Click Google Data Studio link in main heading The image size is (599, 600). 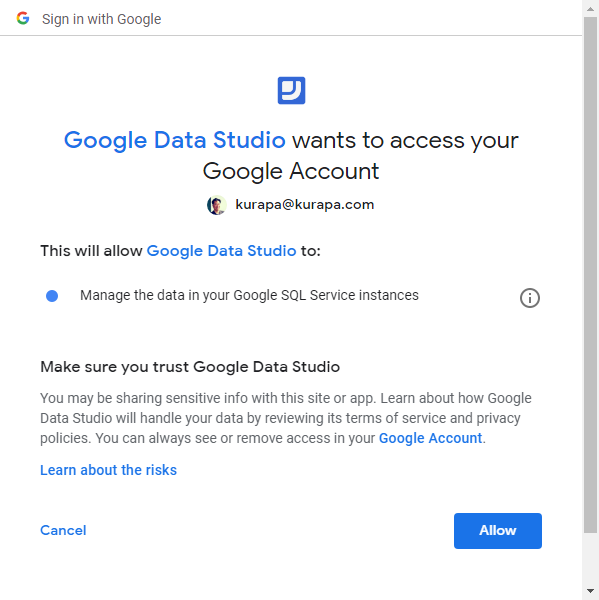(x=175, y=140)
